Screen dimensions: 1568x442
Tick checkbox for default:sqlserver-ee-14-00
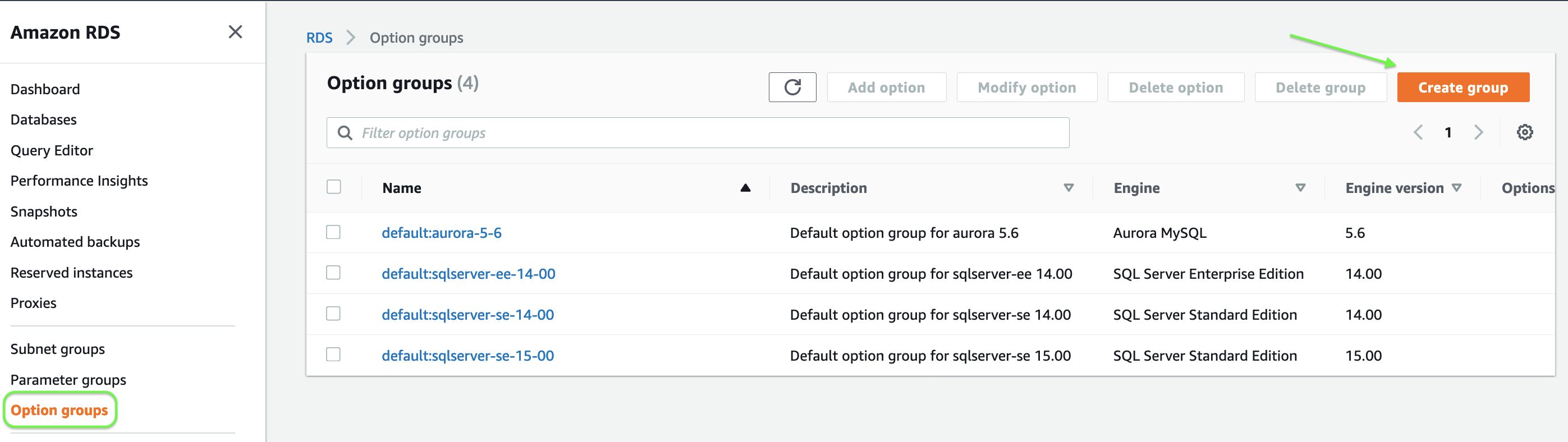[333, 273]
